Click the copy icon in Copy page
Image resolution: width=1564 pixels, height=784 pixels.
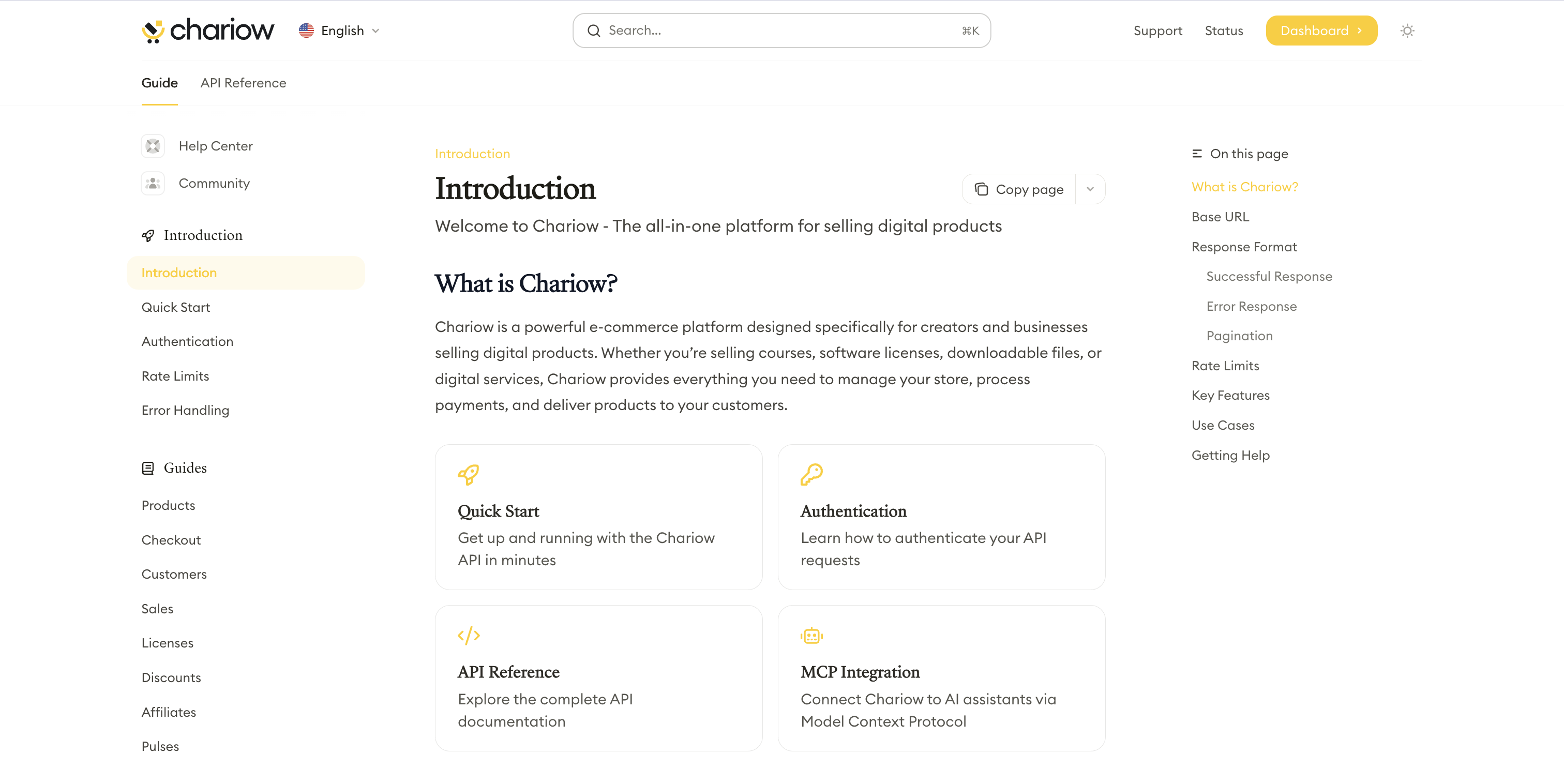point(981,189)
